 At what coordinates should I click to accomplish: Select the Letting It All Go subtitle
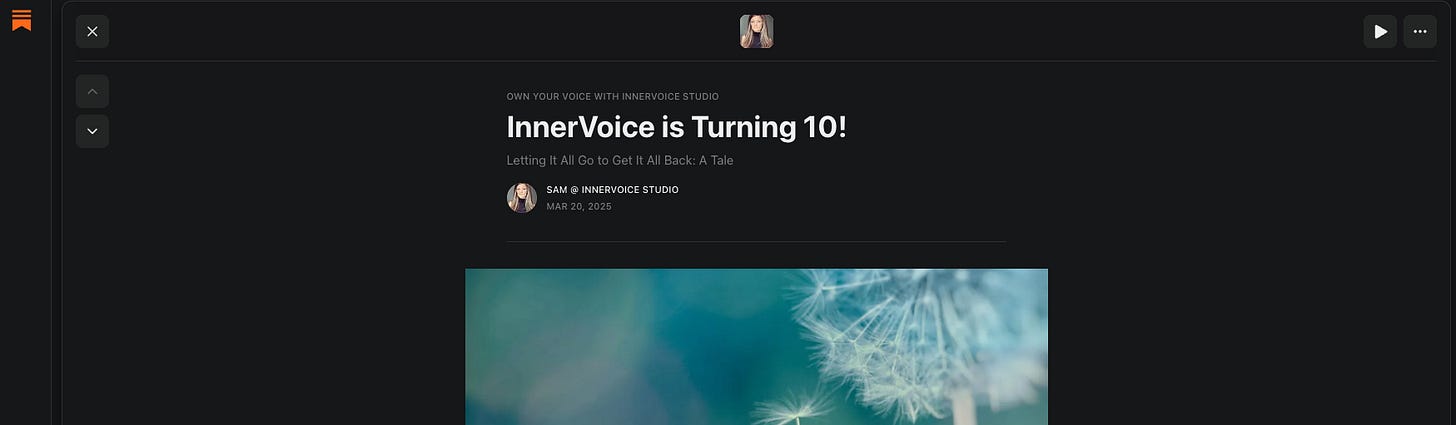click(x=620, y=160)
